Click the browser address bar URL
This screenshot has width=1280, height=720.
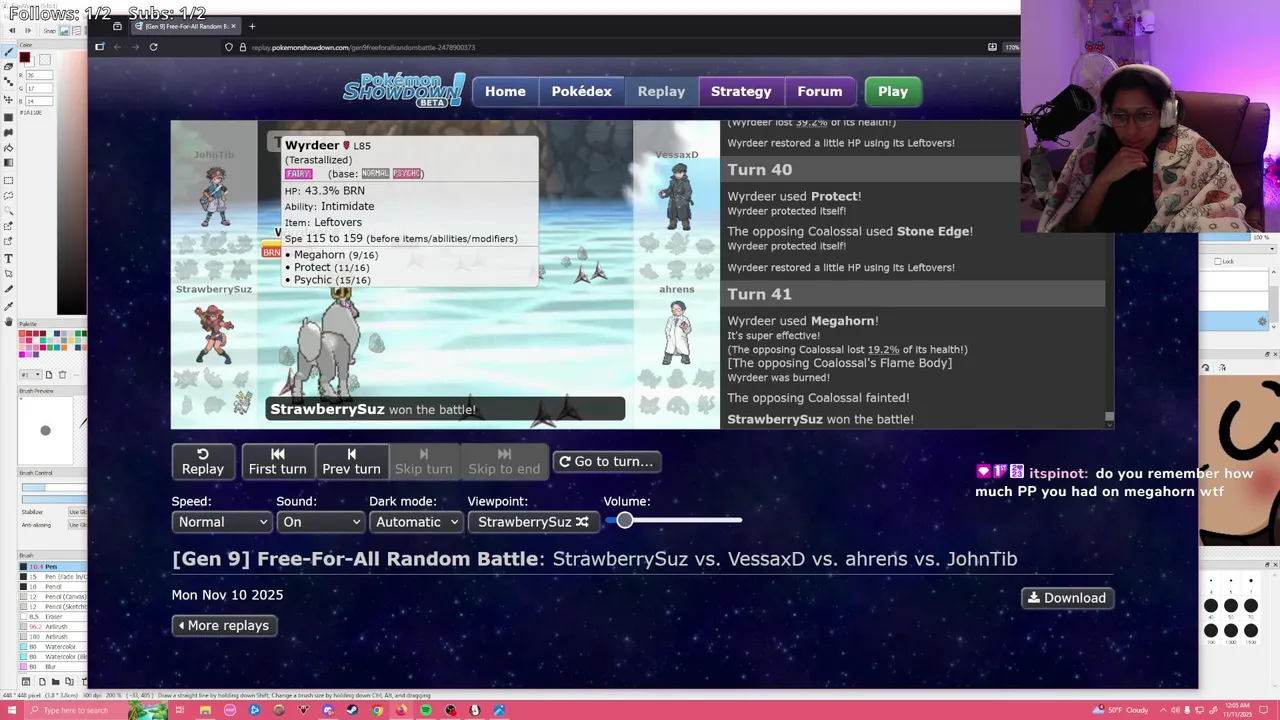(363, 47)
